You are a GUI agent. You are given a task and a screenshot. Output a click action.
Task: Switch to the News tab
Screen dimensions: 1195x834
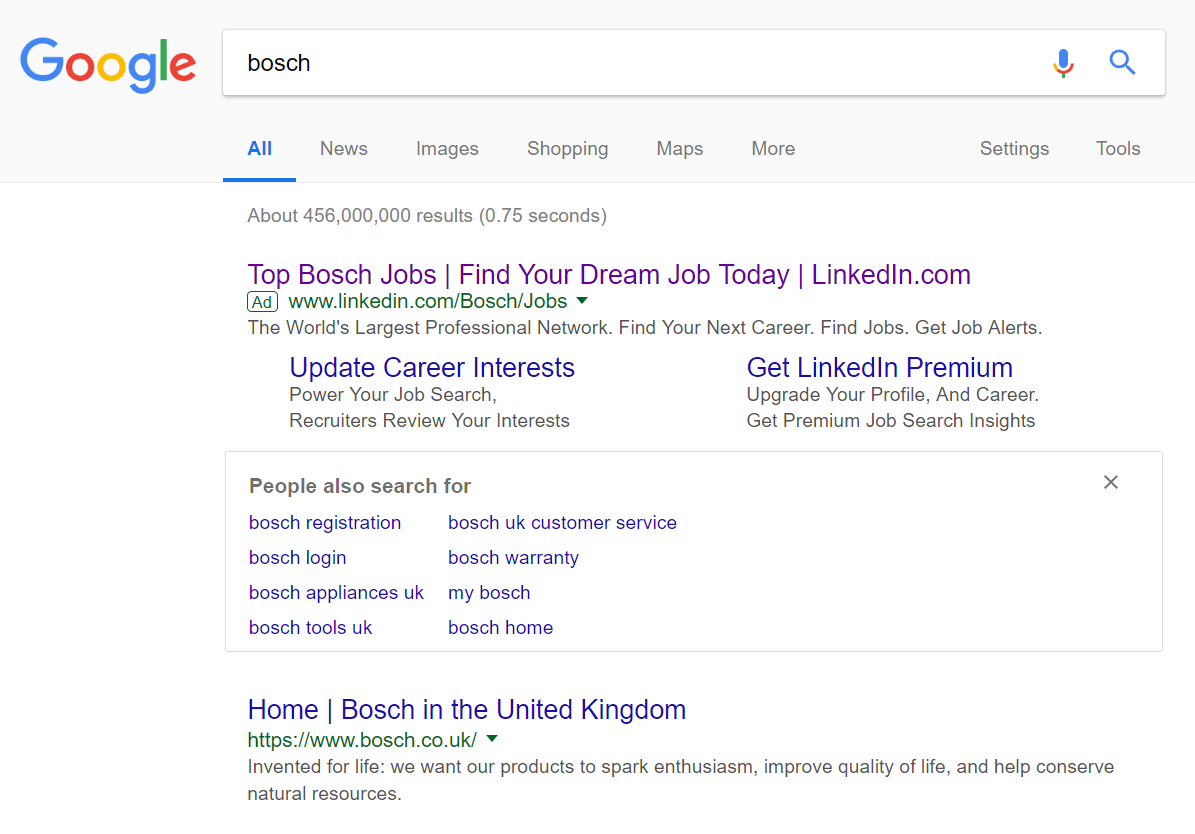click(344, 149)
